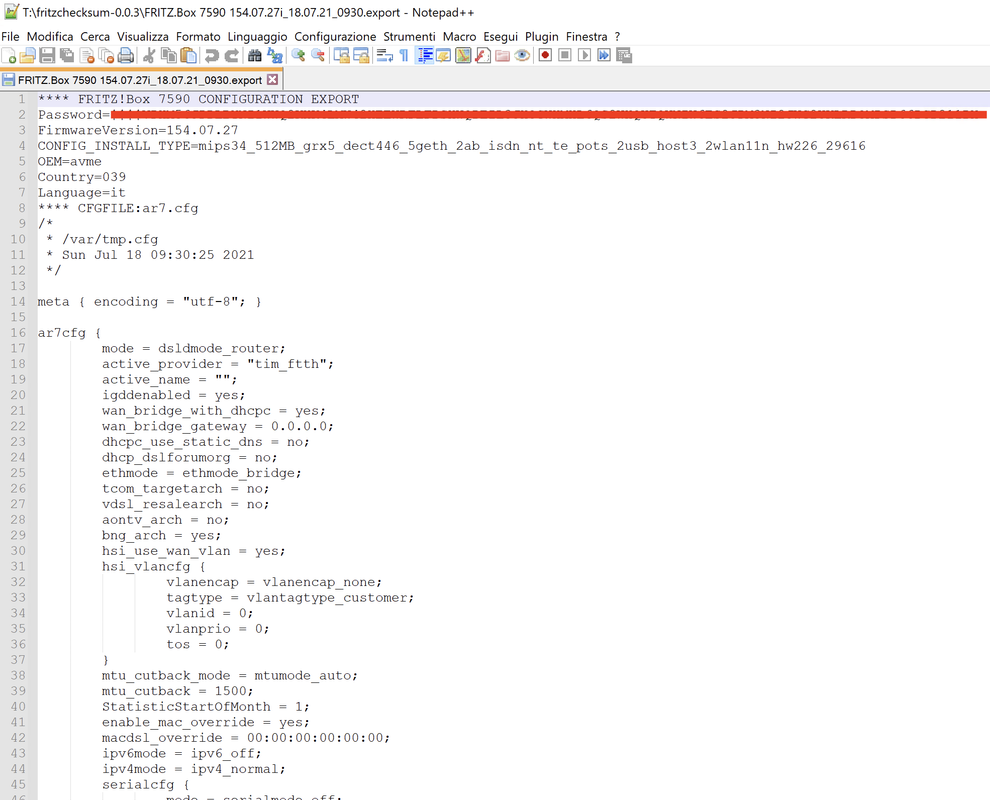This screenshot has width=990, height=800.
Task: Open the File menu
Action: tap(10, 37)
